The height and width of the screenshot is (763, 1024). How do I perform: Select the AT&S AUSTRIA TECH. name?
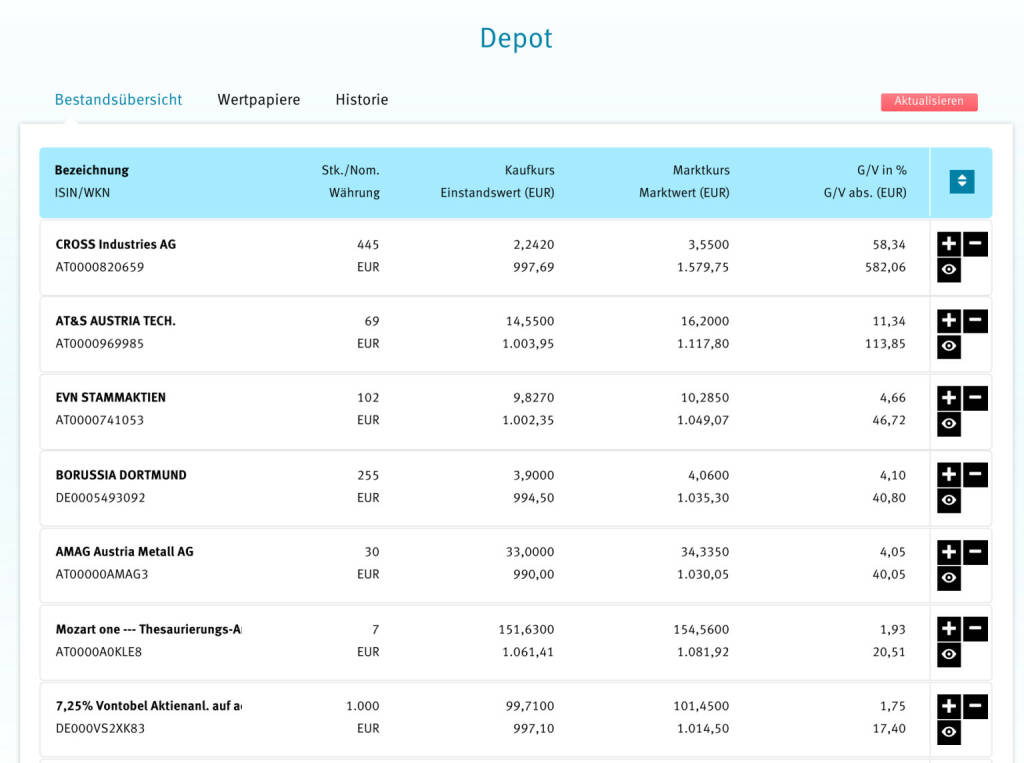pos(116,321)
